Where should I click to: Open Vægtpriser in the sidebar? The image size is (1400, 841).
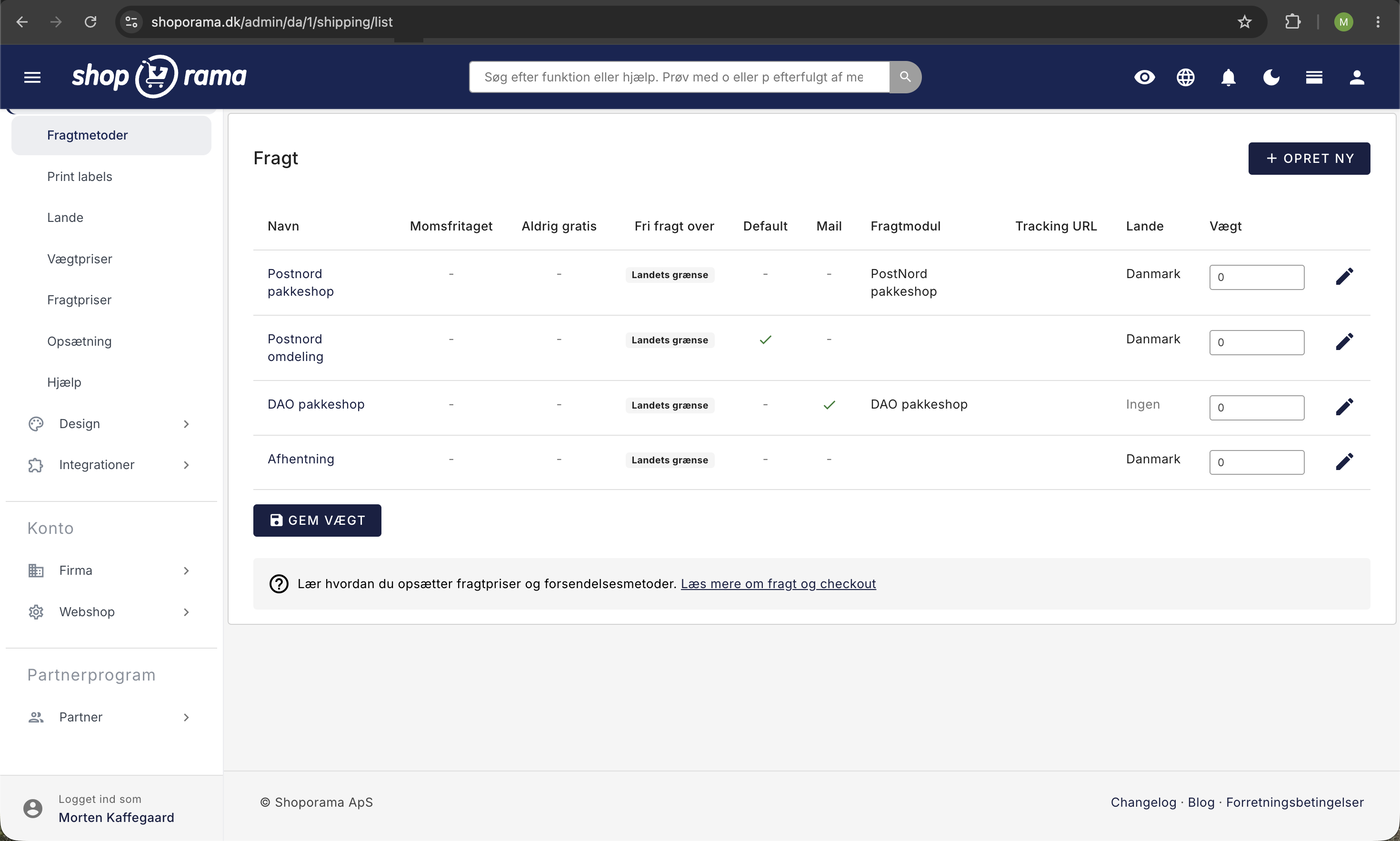[79, 259]
